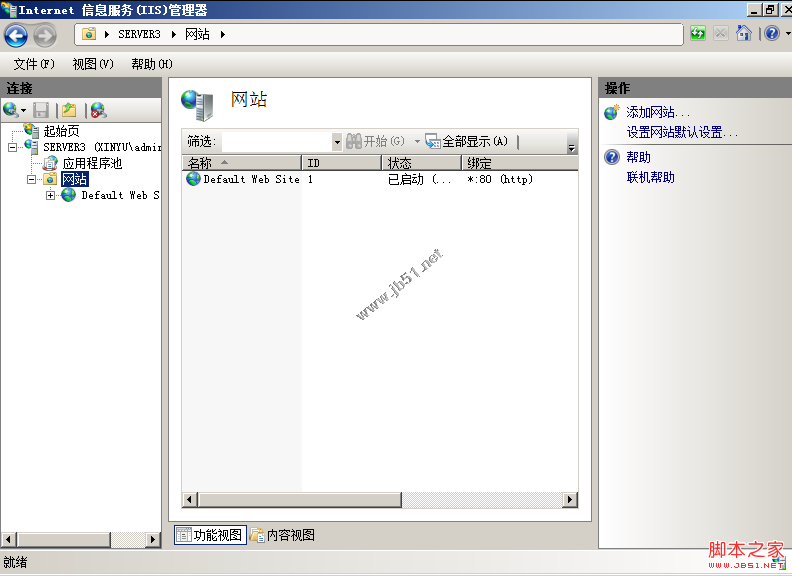Click 全部显示(A) to show all
This screenshot has width=792, height=576.
[466, 141]
